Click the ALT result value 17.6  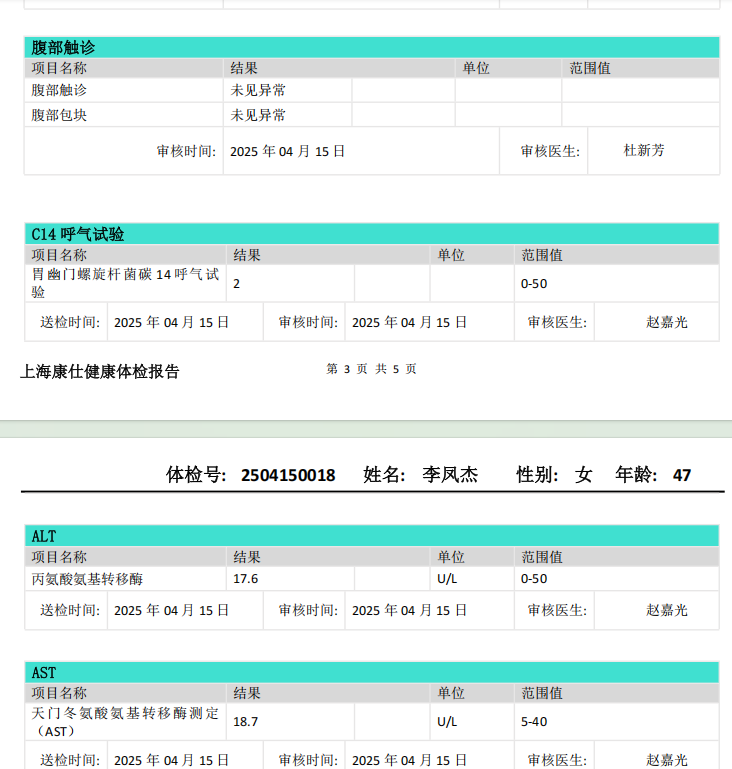point(246,579)
